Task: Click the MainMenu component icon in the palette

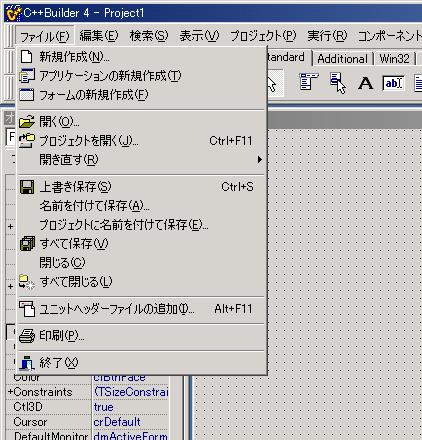Action: tap(309, 82)
